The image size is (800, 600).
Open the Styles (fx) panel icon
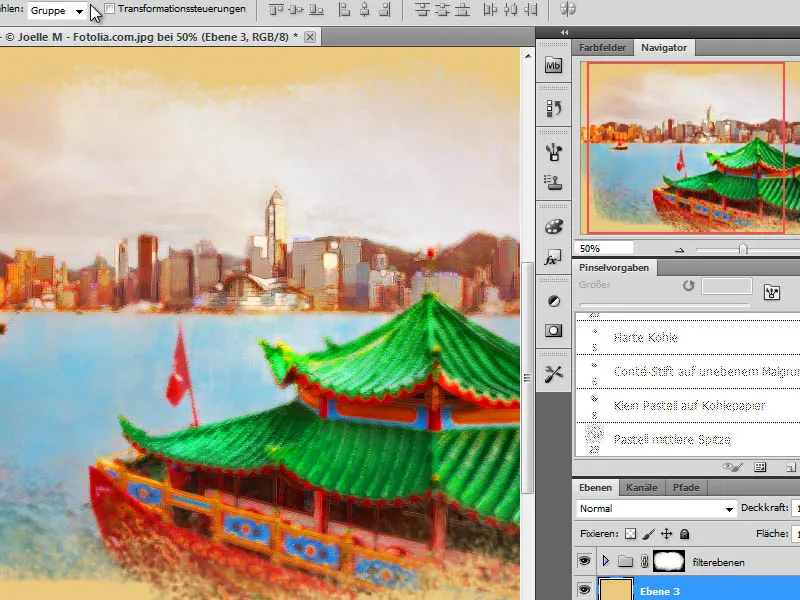[554, 257]
